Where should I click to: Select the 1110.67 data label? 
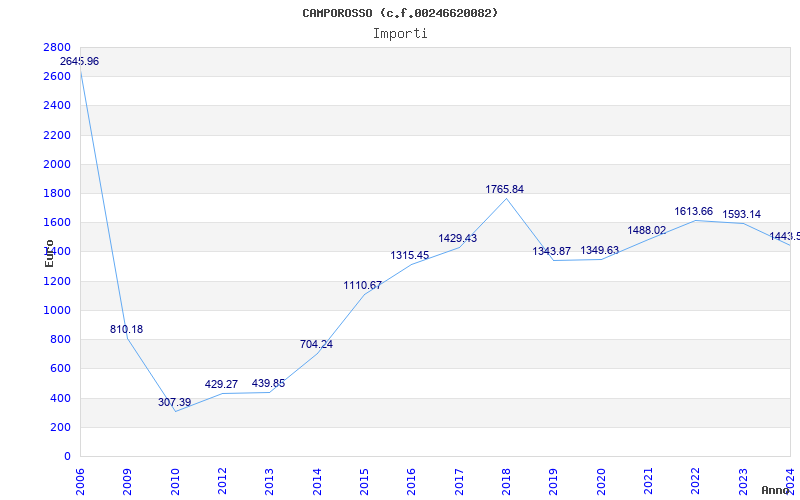click(363, 285)
